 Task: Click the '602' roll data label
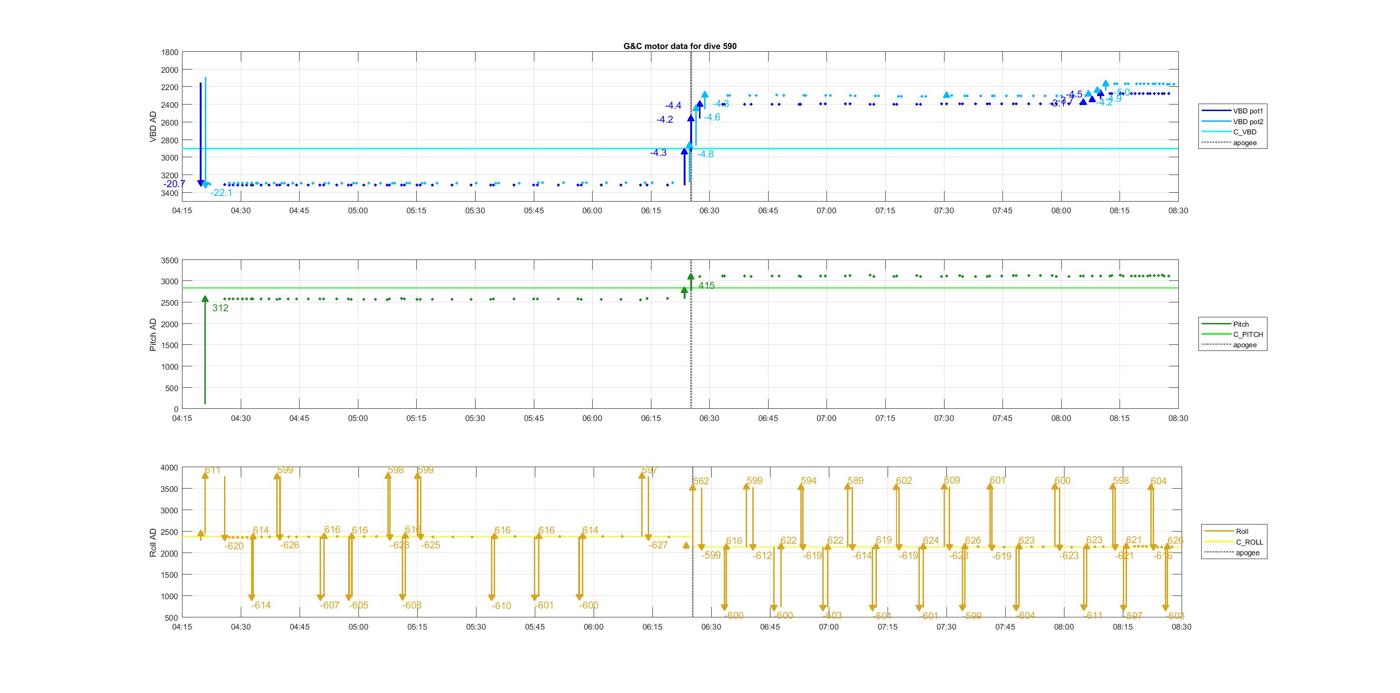coord(903,481)
